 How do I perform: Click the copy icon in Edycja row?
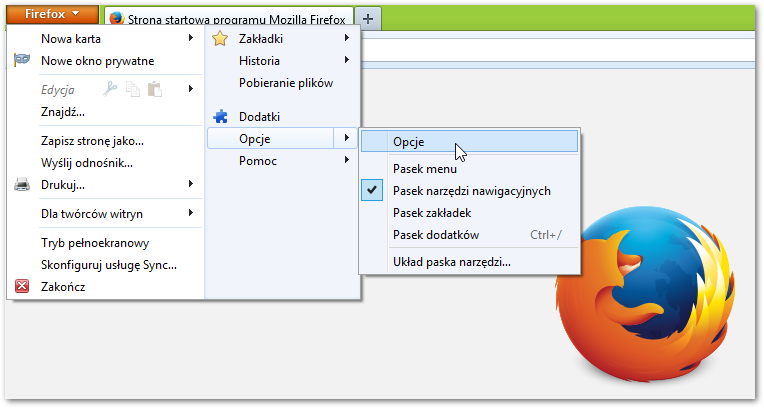click(x=133, y=89)
